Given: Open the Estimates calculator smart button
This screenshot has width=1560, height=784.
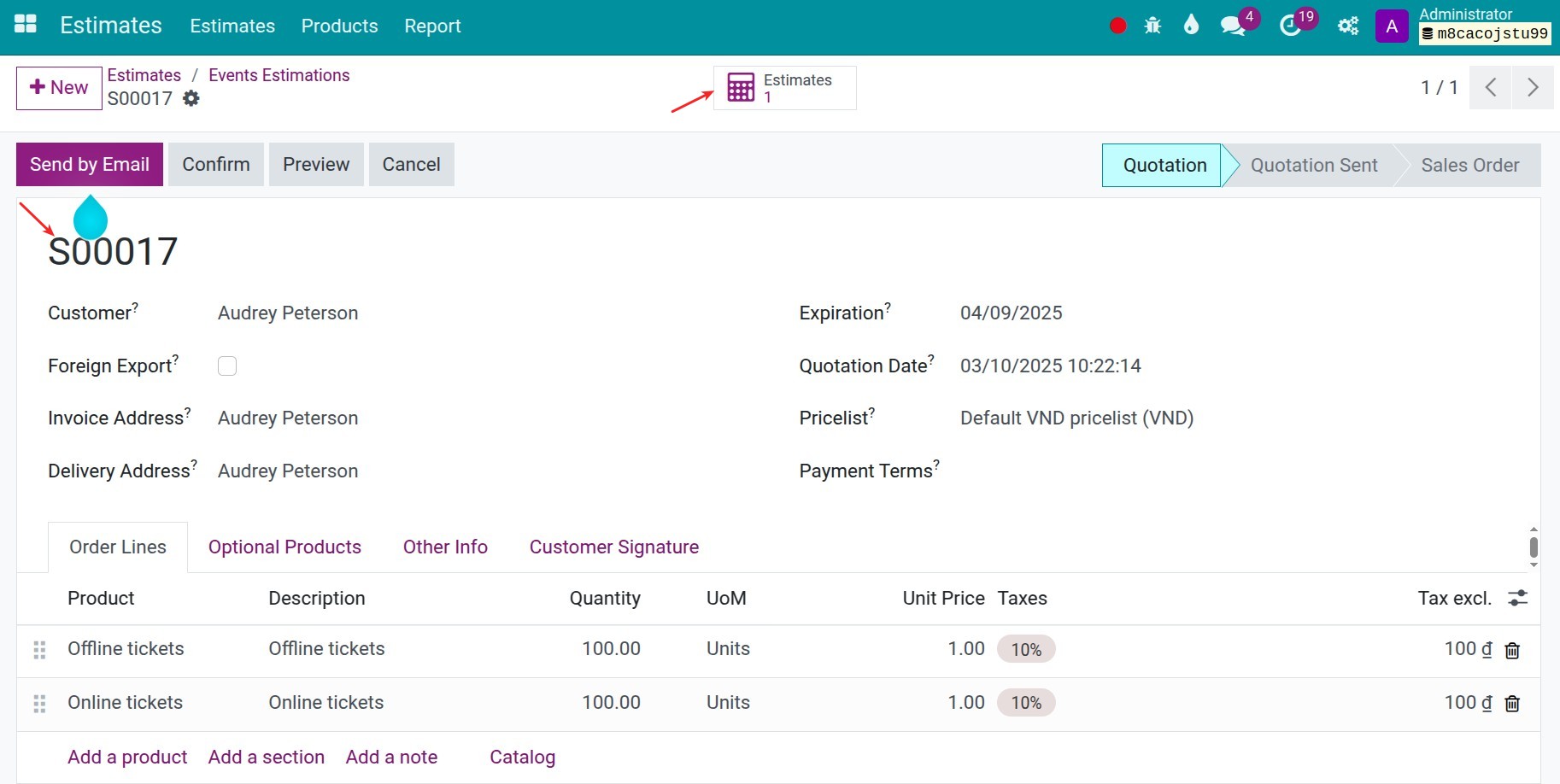Looking at the screenshot, I should pos(784,88).
